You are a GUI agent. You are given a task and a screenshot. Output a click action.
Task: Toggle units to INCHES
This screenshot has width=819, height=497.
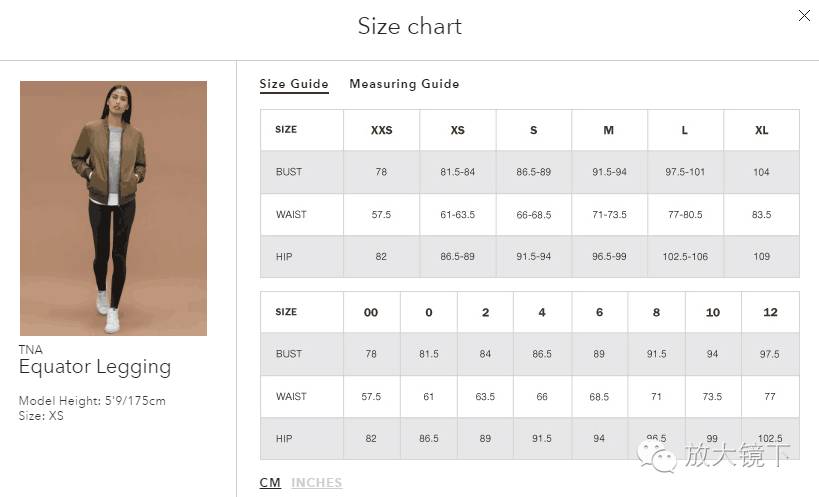click(x=317, y=482)
